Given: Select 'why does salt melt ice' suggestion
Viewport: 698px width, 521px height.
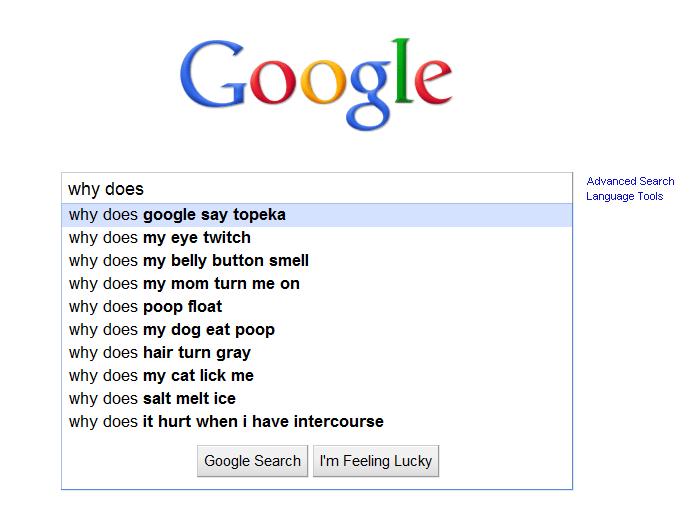Looking at the screenshot, I should (x=317, y=399).
